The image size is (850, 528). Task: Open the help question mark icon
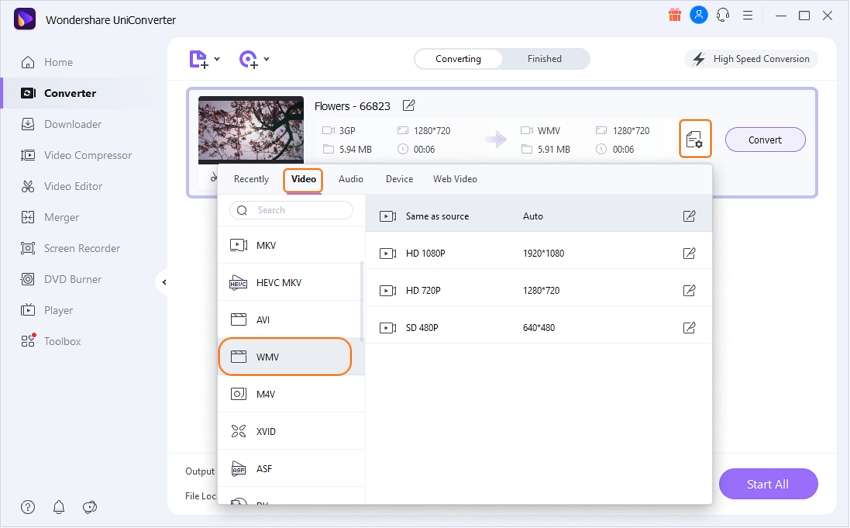point(28,507)
